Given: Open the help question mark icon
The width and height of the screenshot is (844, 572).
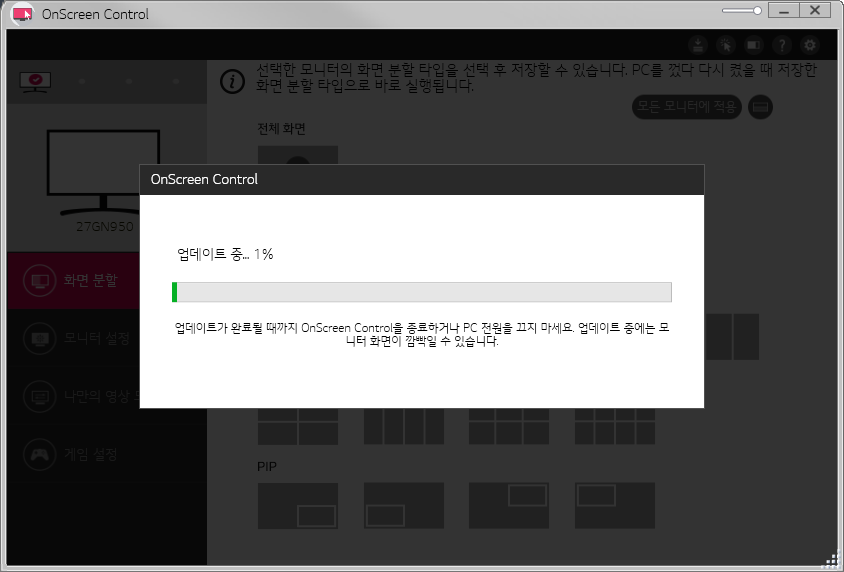Looking at the screenshot, I should [782, 45].
